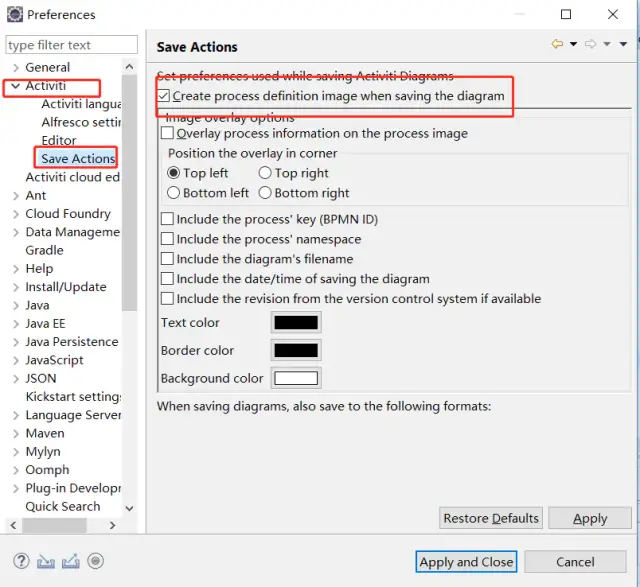
Task: Expand the Java tree node
Action: pyautogui.click(x=16, y=305)
